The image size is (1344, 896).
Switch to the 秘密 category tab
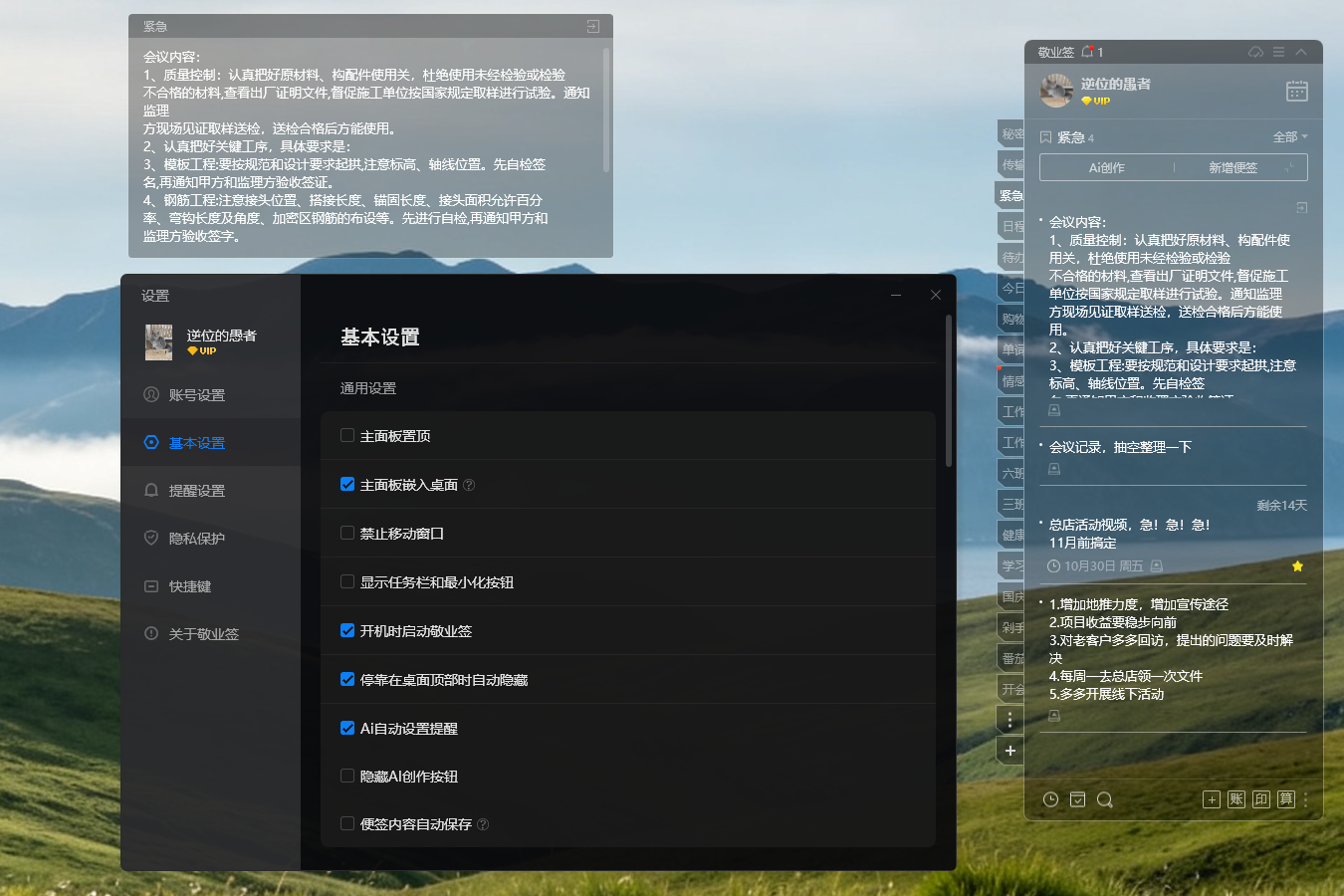1011,134
